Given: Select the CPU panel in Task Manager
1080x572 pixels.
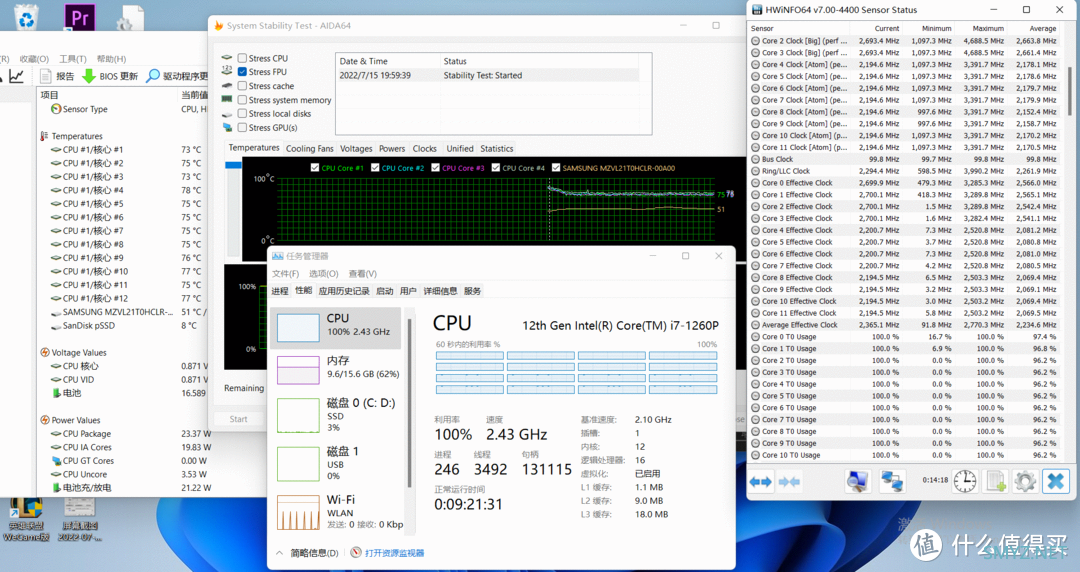Looking at the screenshot, I should [x=336, y=327].
